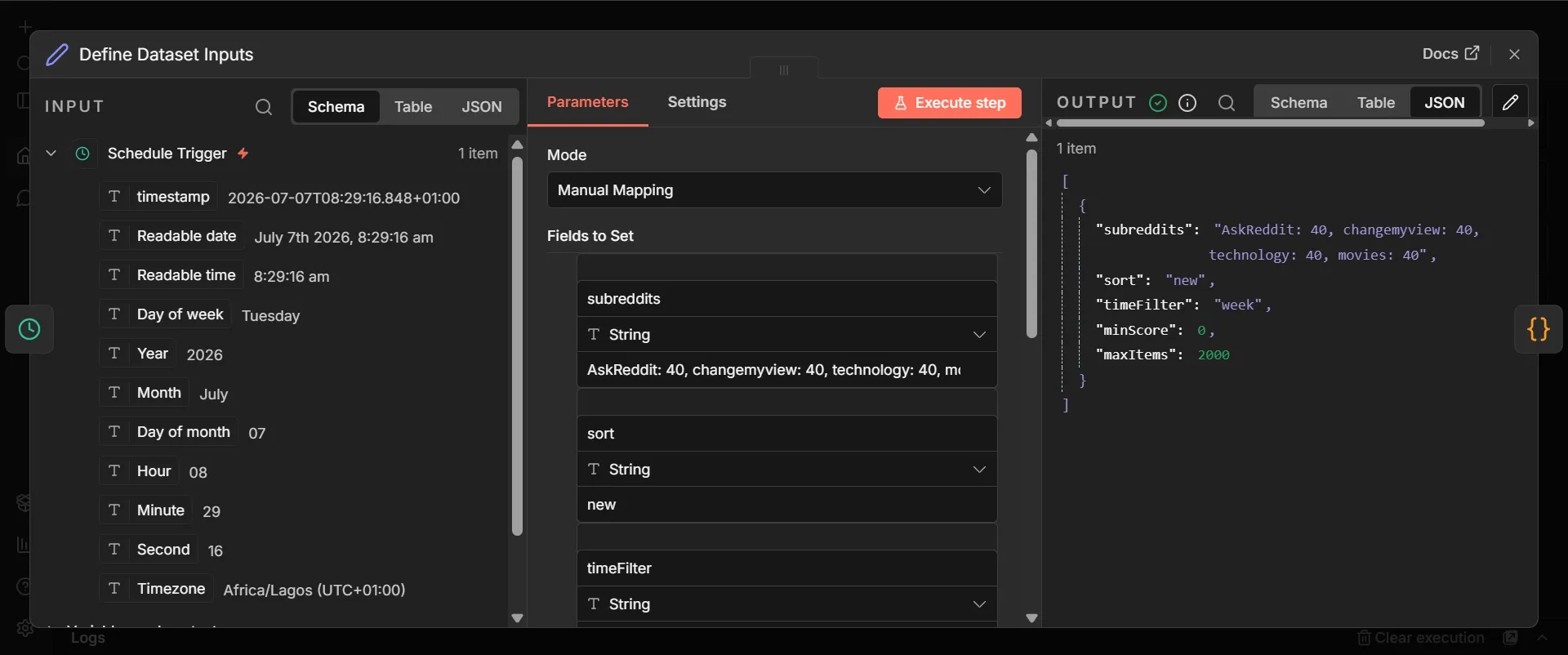Open the timeFilter type String dropdown
The height and width of the screenshot is (655, 1568).
[787, 604]
